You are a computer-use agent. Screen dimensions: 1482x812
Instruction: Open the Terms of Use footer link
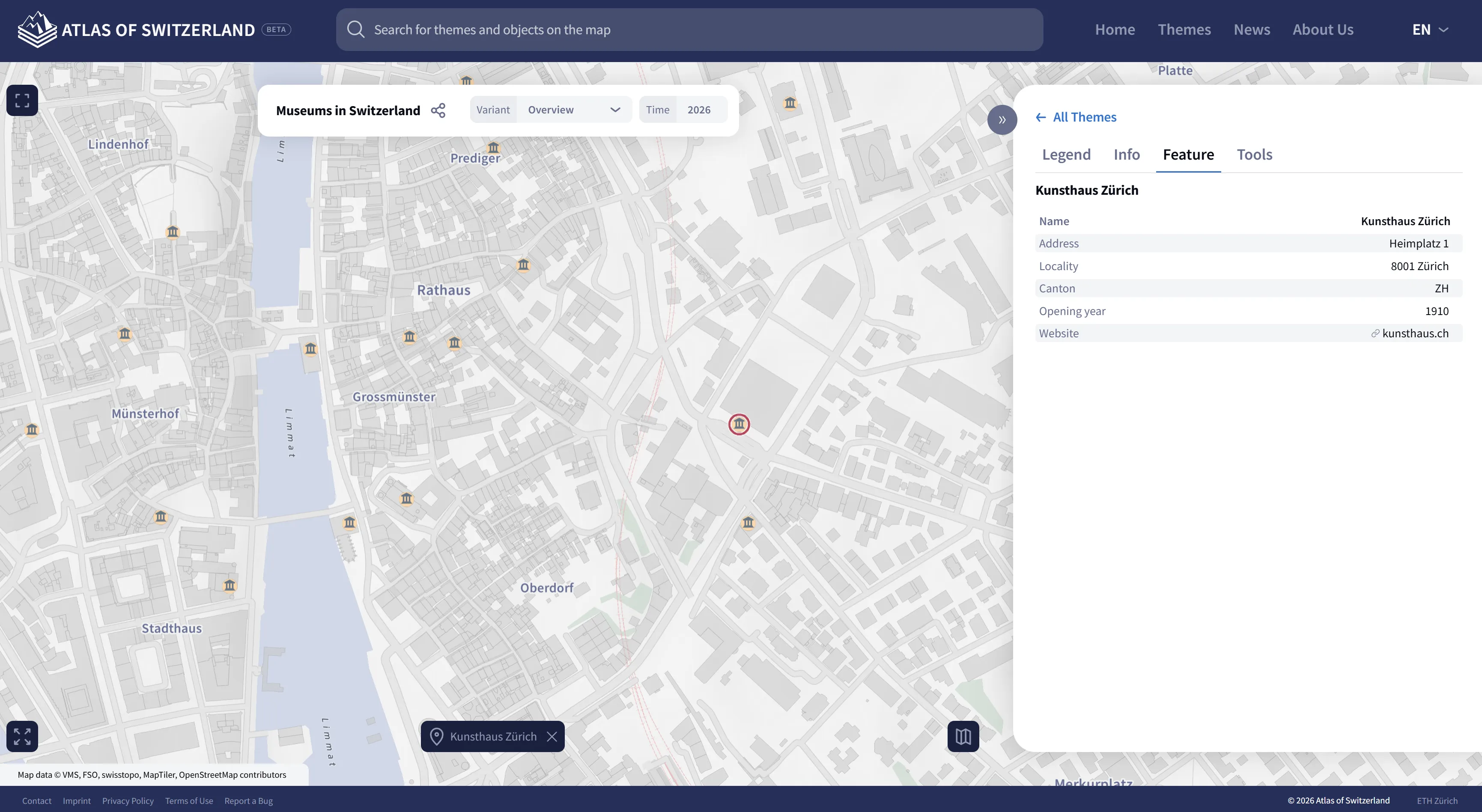[189, 800]
